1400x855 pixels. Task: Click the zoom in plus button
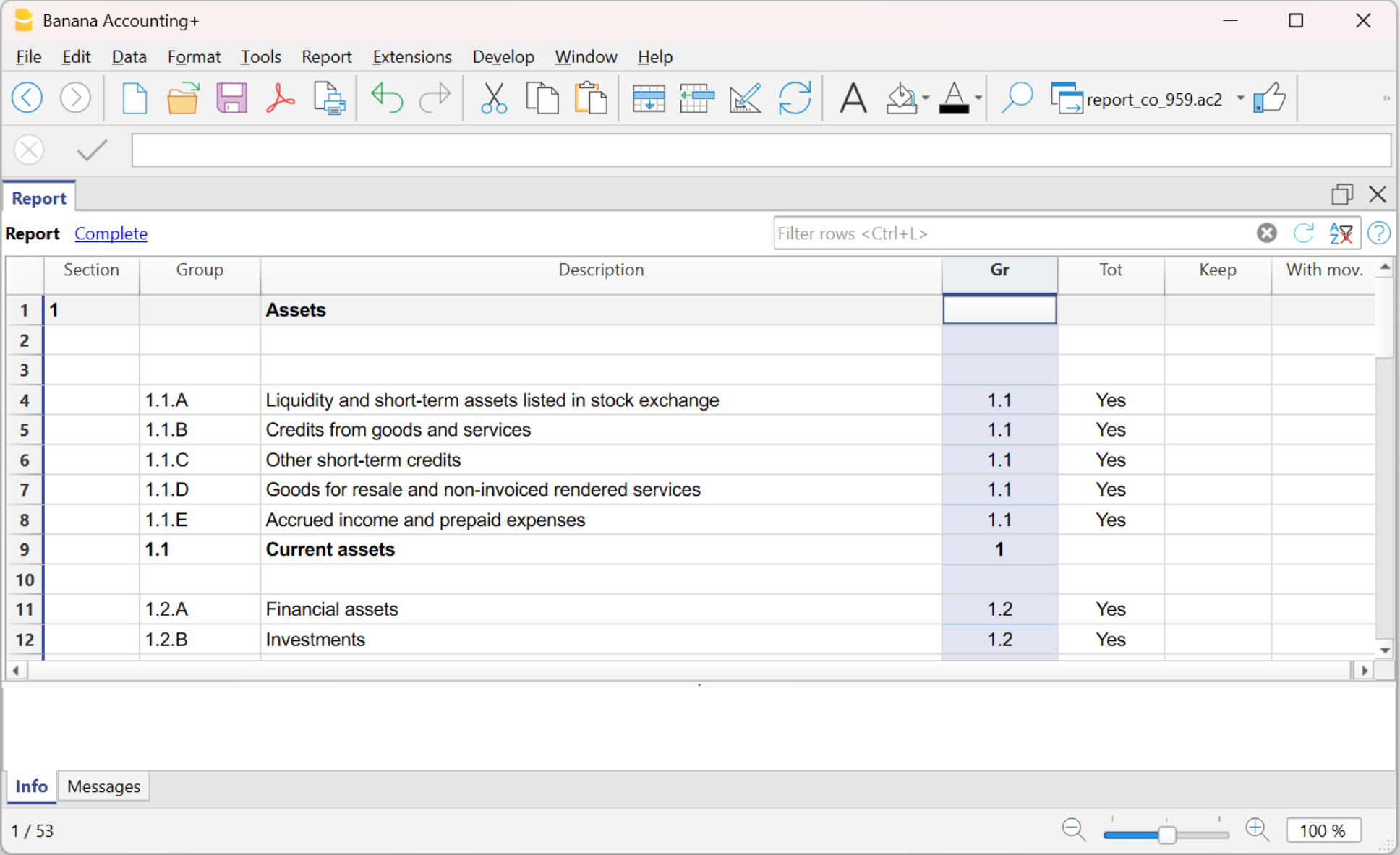[x=1257, y=830]
